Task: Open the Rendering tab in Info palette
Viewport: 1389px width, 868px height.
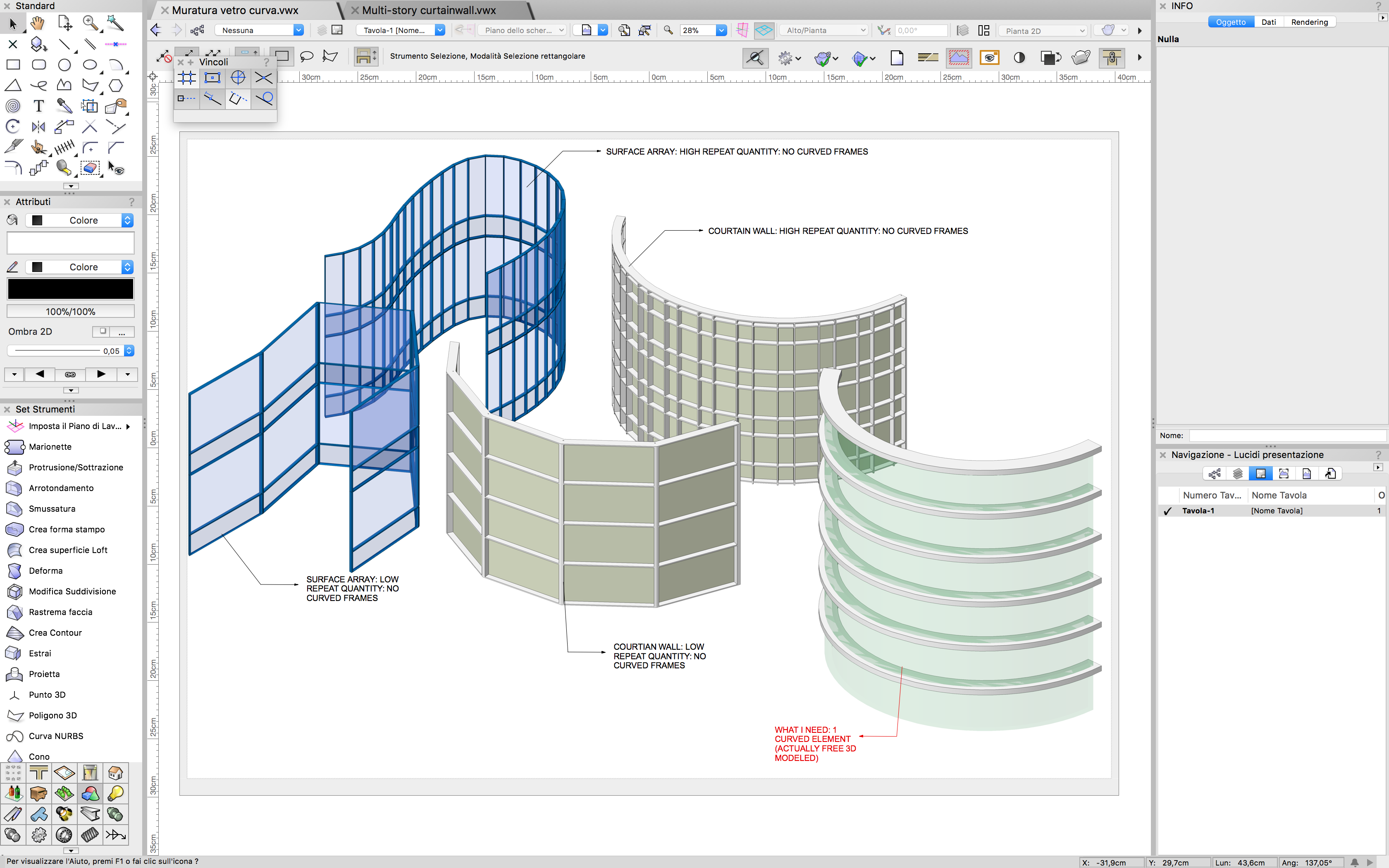Action: (x=1309, y=22)
